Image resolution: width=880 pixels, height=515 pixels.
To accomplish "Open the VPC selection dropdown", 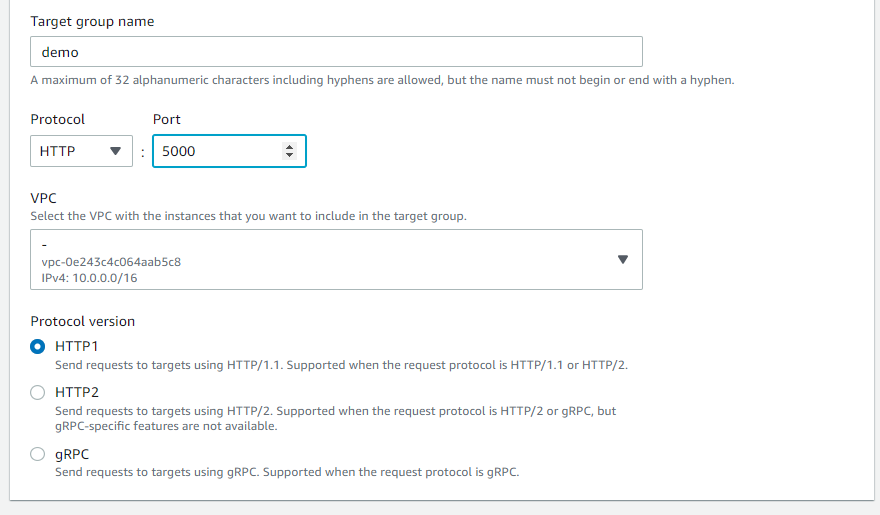I will click(x=336, y=259).
